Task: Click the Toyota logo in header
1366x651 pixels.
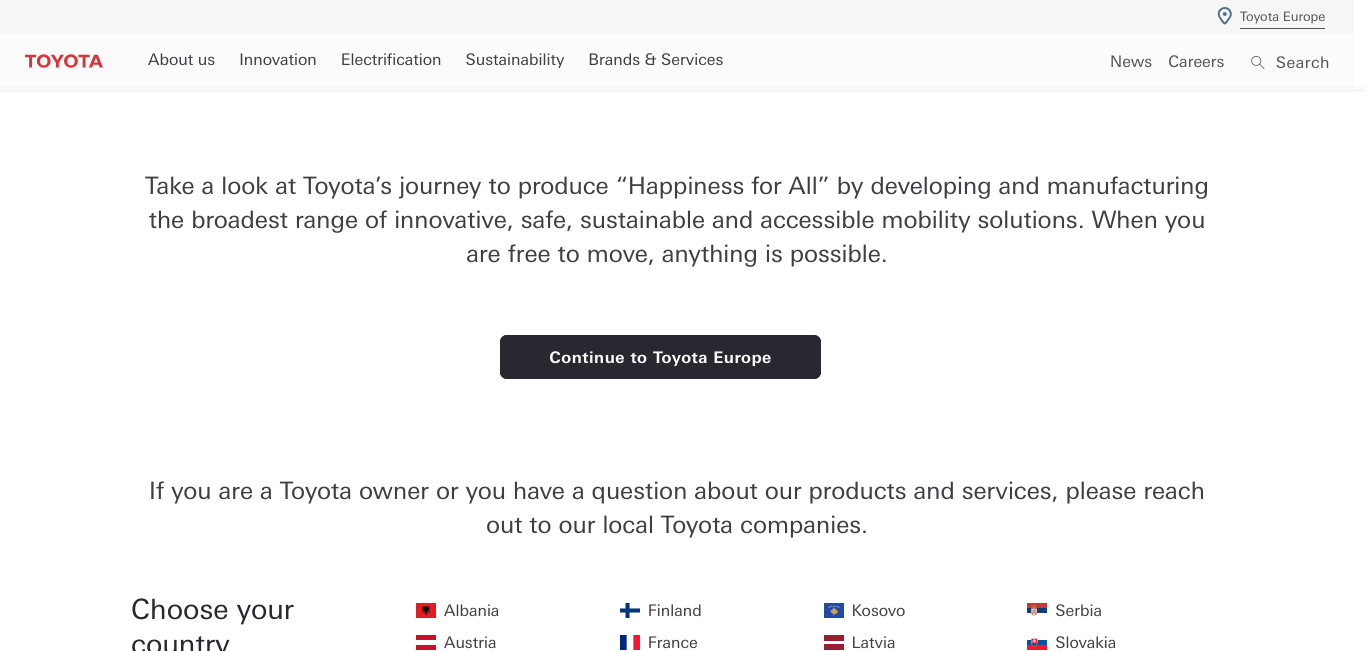Action: coord(64,61)
